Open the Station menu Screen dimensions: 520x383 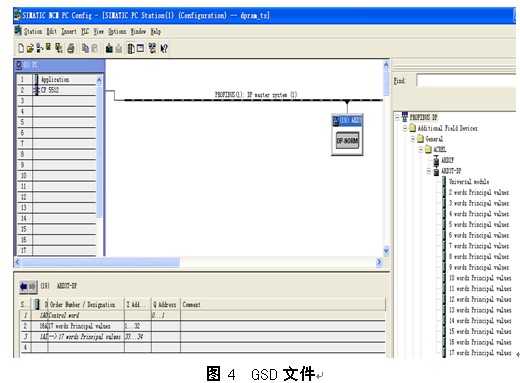coord(33,31)
